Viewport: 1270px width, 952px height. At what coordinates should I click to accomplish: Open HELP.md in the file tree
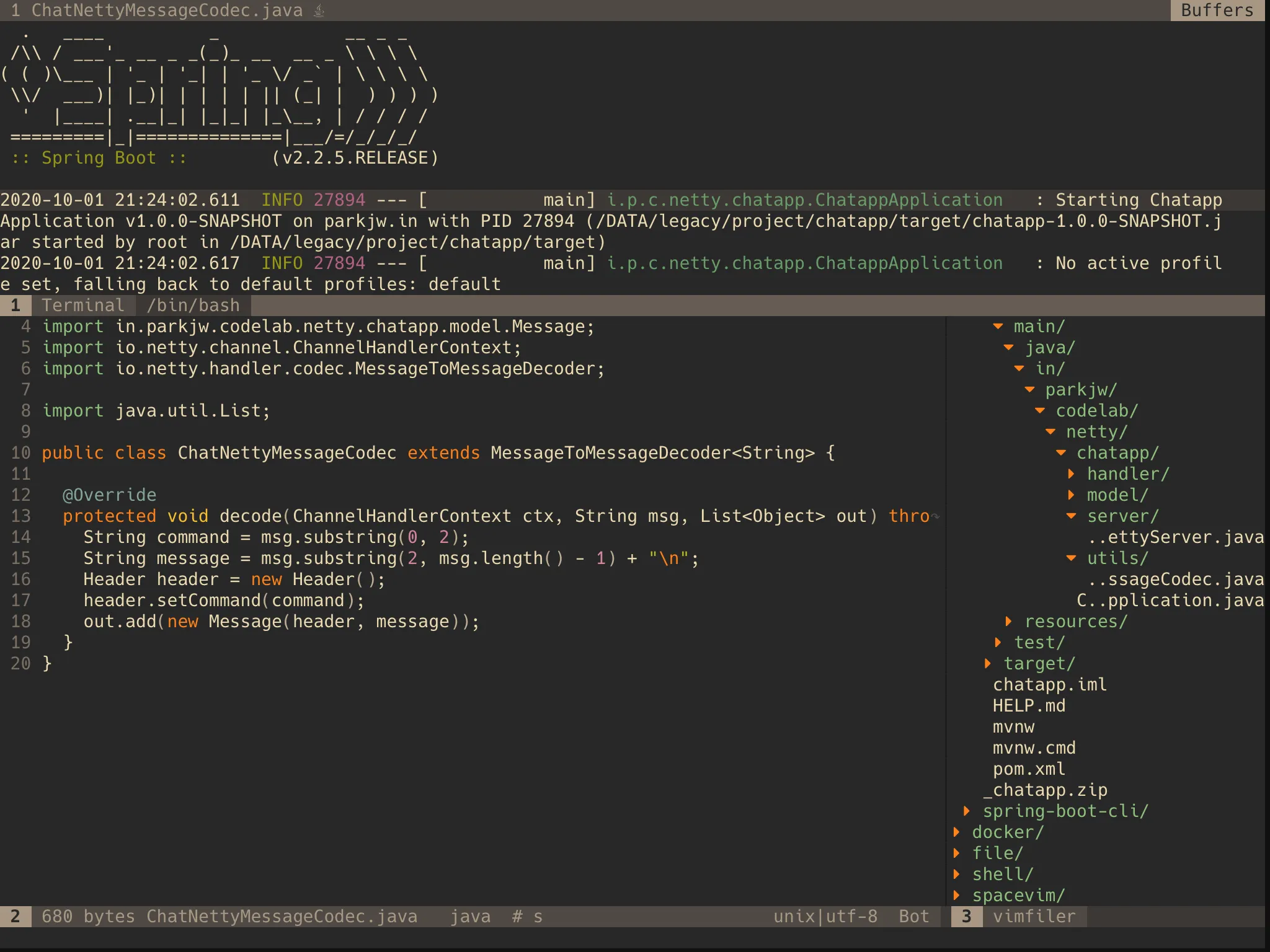1029,706
